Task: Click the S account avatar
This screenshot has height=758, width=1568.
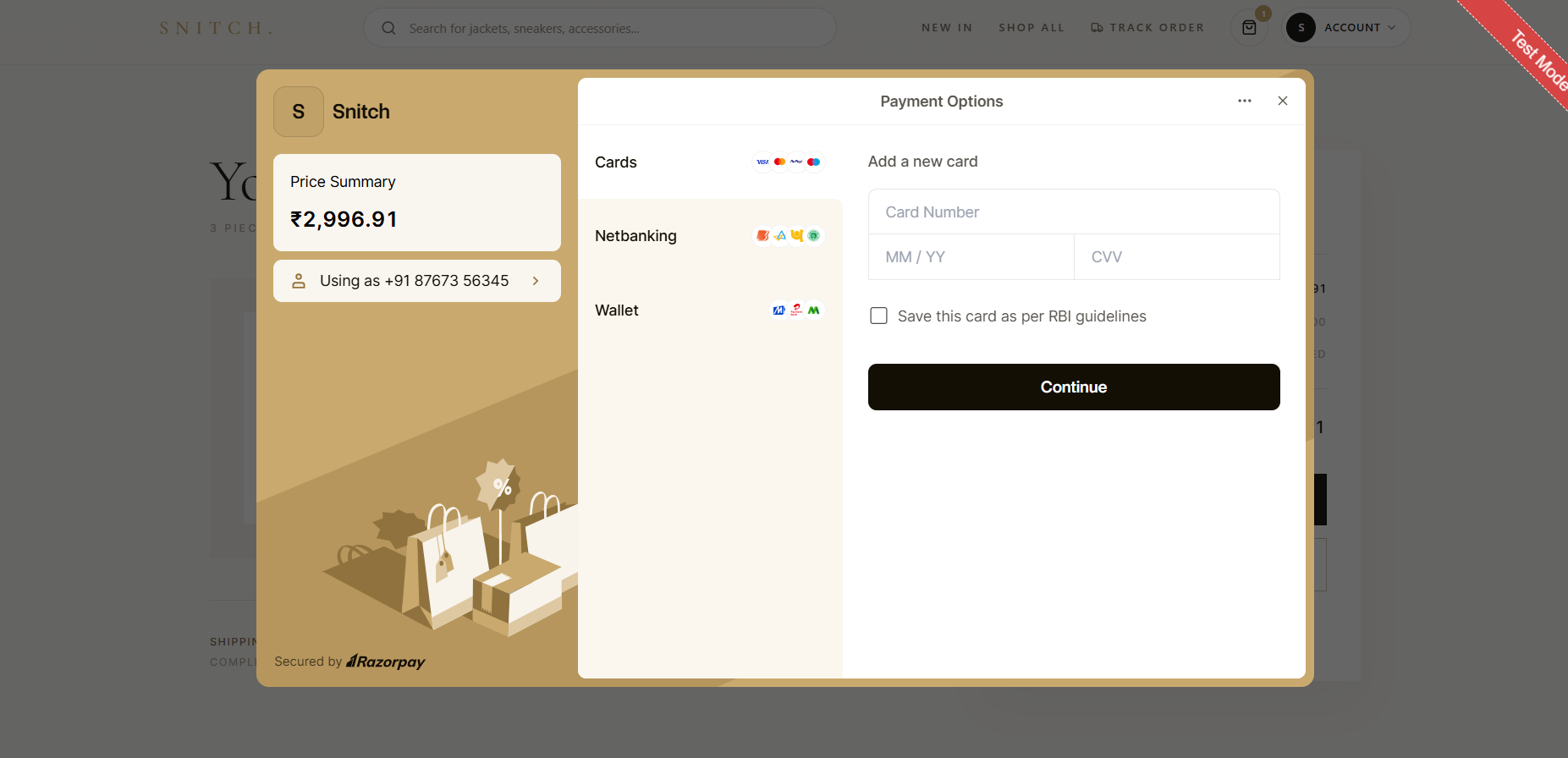Action: pos(1301,28)
